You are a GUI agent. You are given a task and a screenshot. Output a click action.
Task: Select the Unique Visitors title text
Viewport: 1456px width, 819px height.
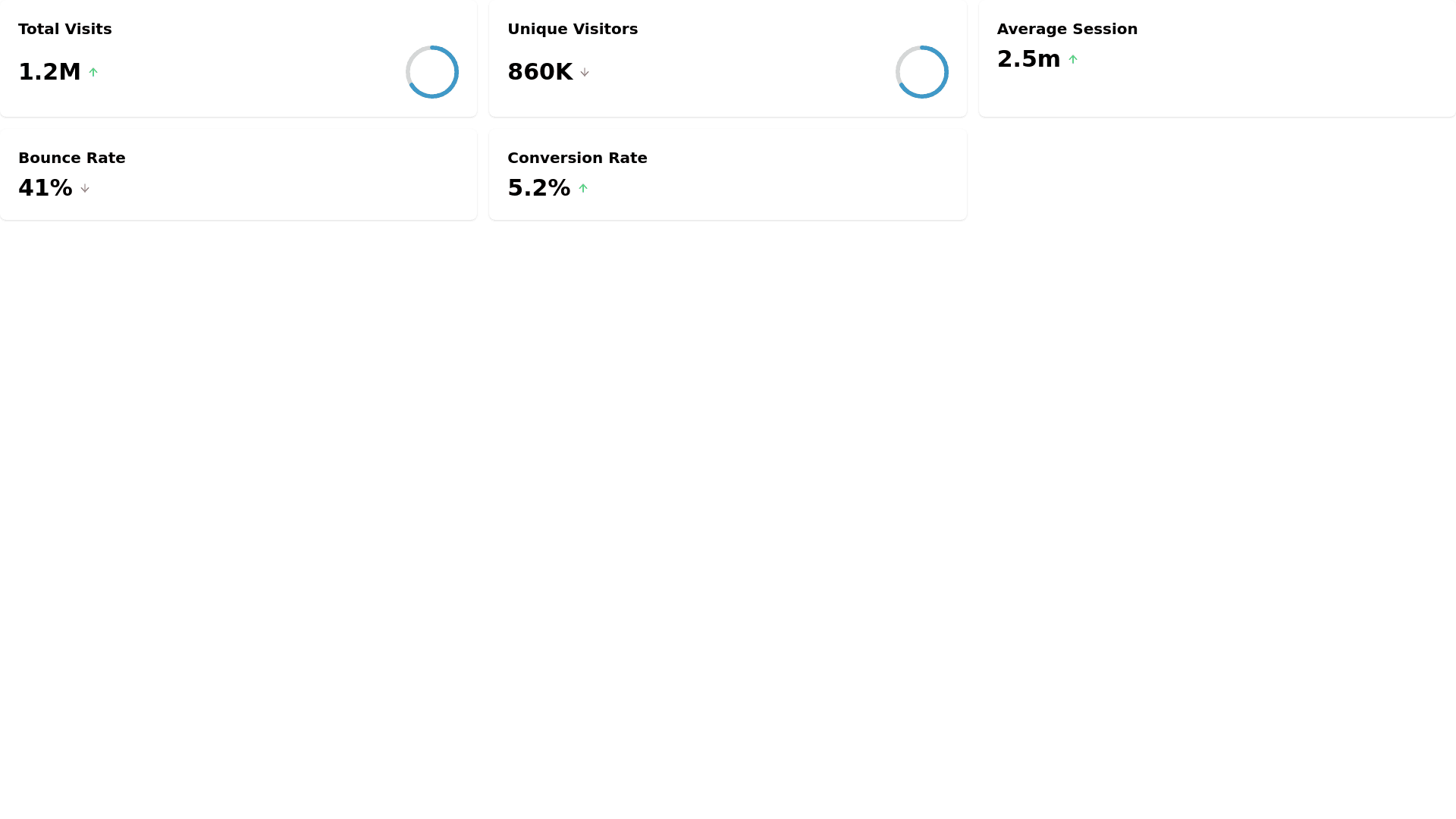coord(573,29)
